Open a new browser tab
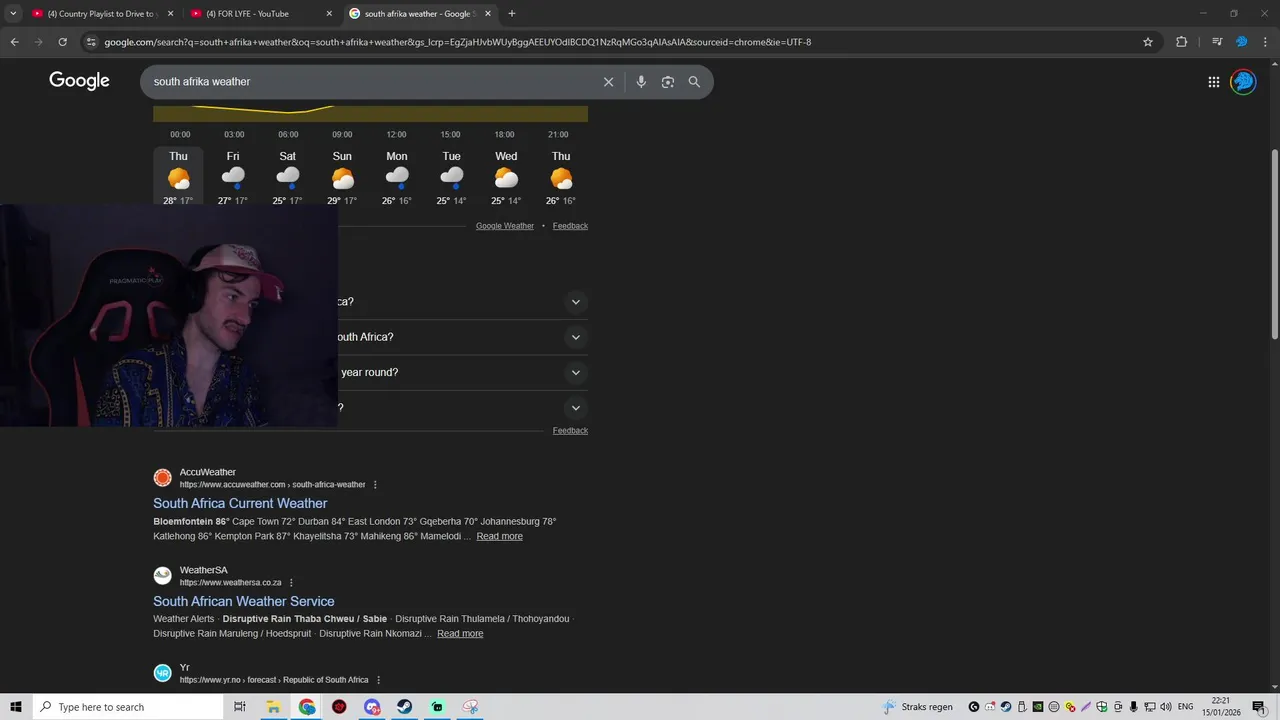The height and width of the screenshot is (720, 1280). click(x=512, y=13)
